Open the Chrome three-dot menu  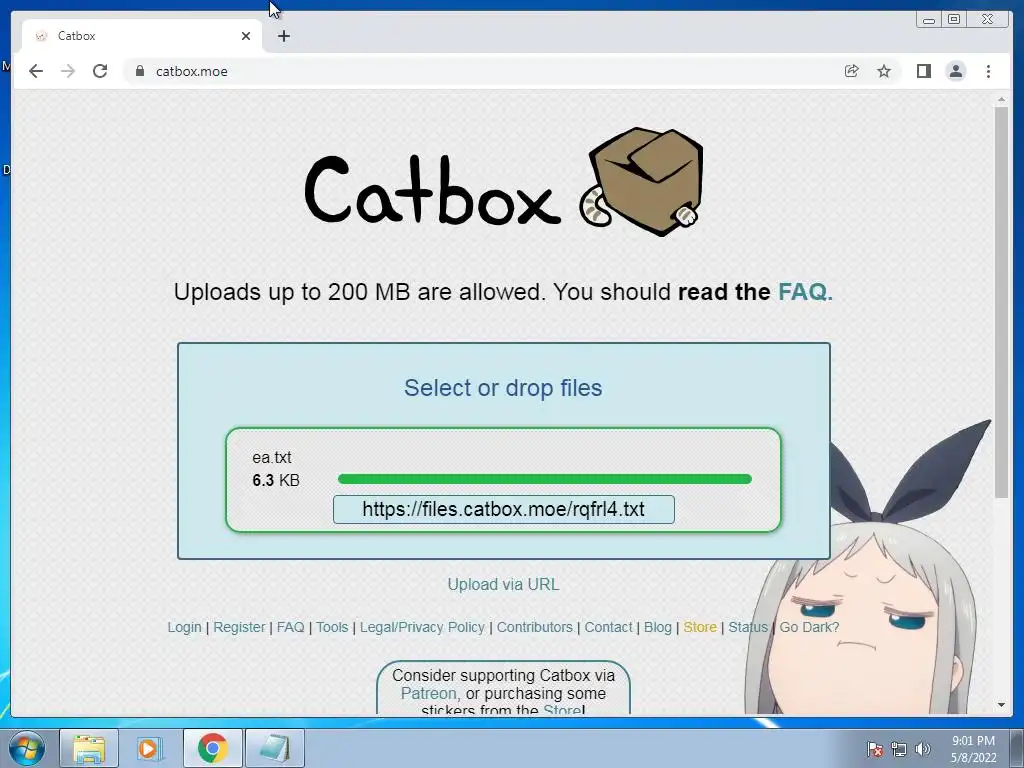[988, 71]
